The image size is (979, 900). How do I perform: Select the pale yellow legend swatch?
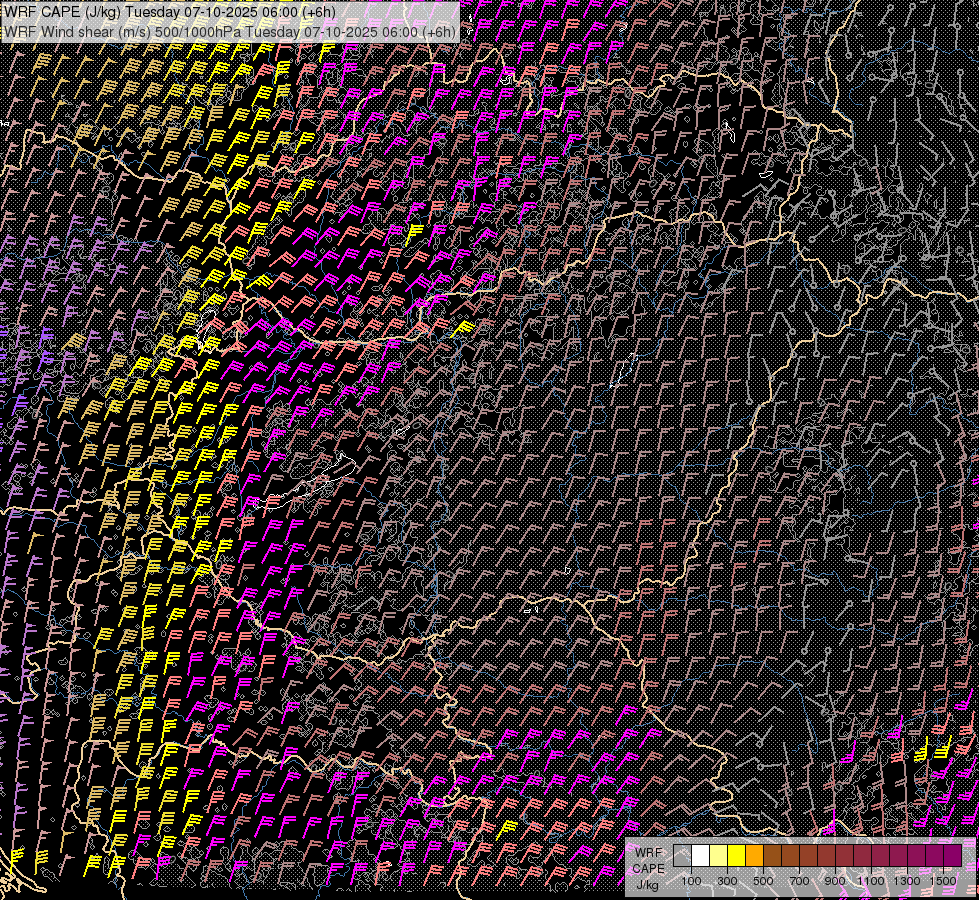(718, 856)
